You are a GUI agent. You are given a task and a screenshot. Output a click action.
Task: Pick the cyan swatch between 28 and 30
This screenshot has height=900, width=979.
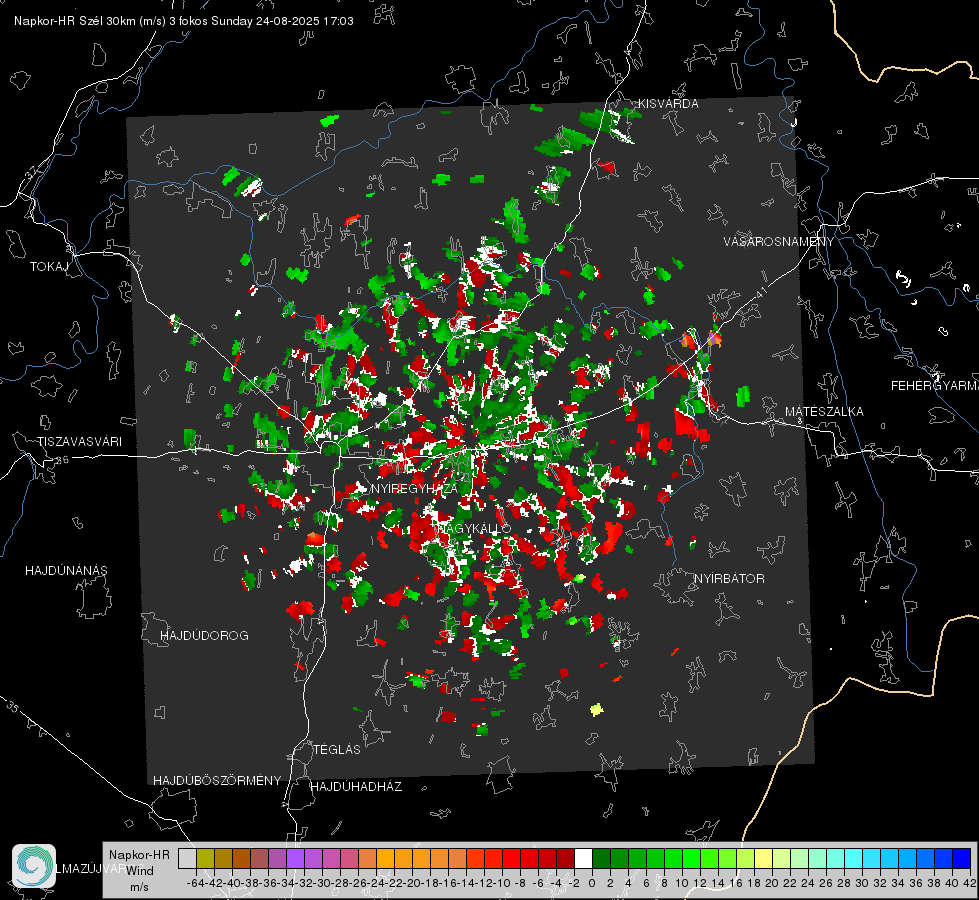tap(854, 858)
